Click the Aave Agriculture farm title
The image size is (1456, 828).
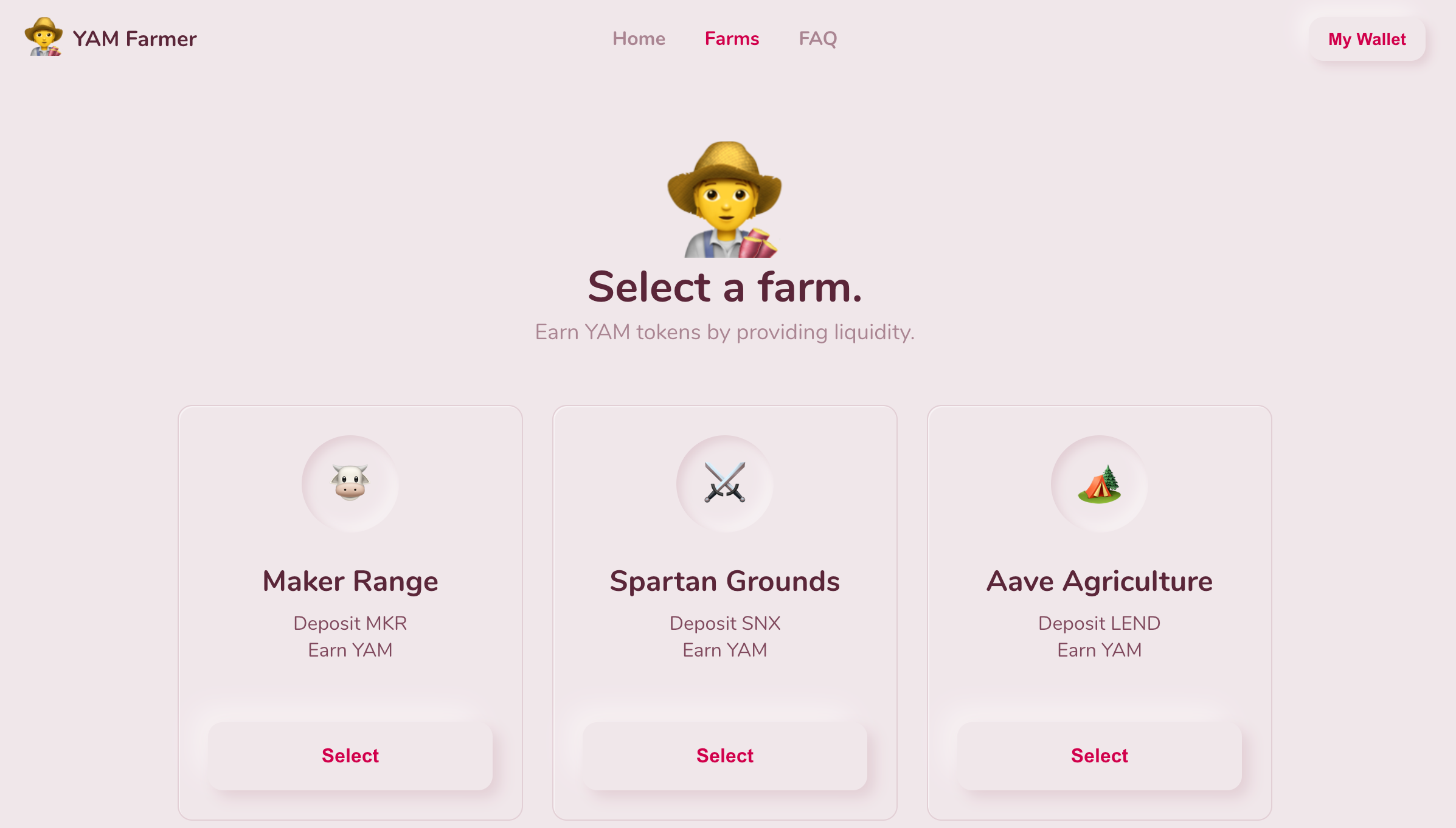(x=1099, y=581)
